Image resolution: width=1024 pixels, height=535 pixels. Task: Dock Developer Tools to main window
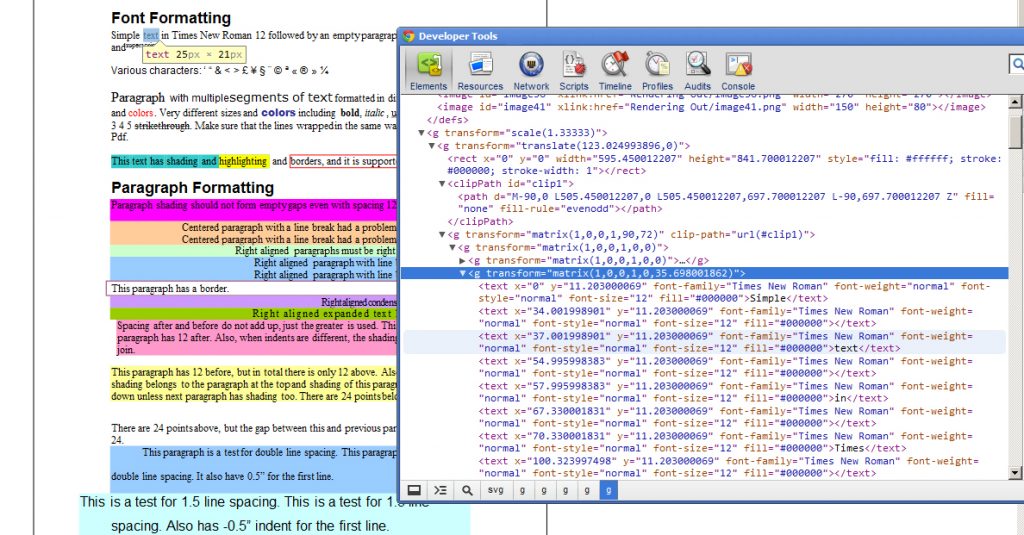point(414,490)
